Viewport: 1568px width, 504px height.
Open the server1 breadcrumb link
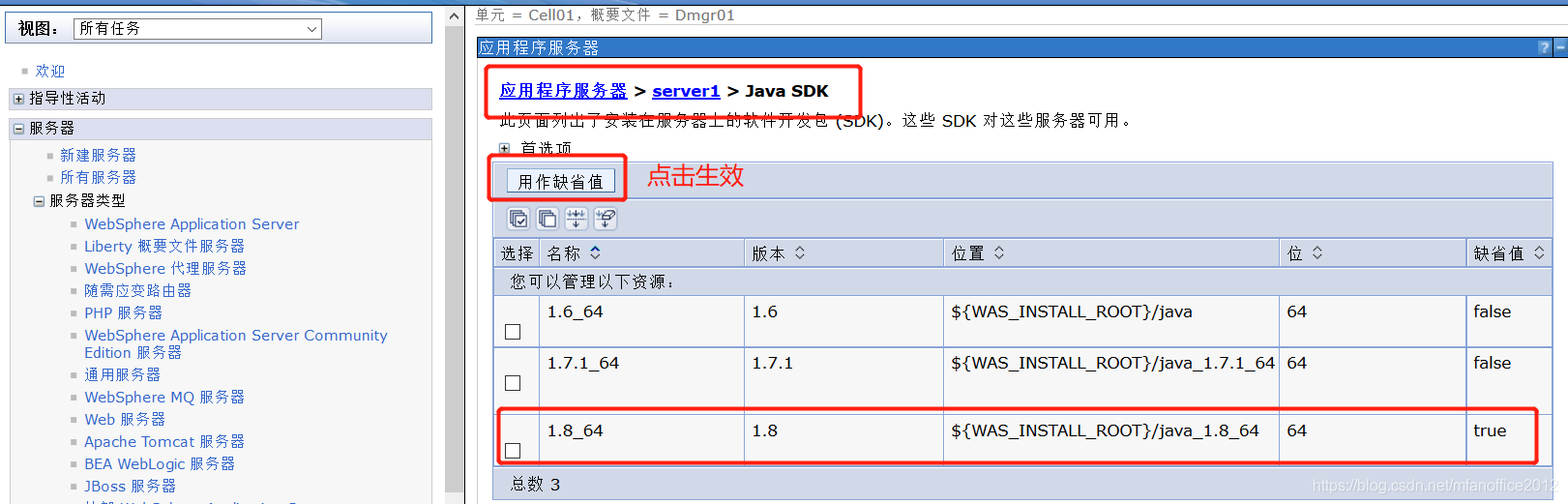tap(686, 91)
